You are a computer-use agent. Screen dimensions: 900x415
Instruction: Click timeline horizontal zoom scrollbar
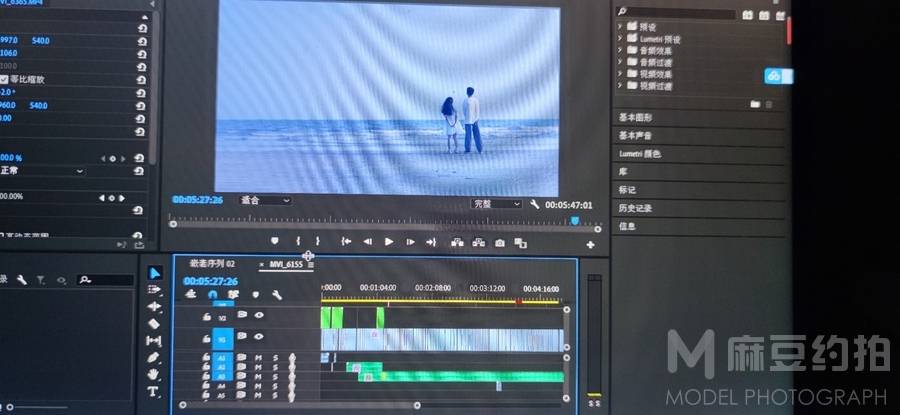tap(300, 405)
